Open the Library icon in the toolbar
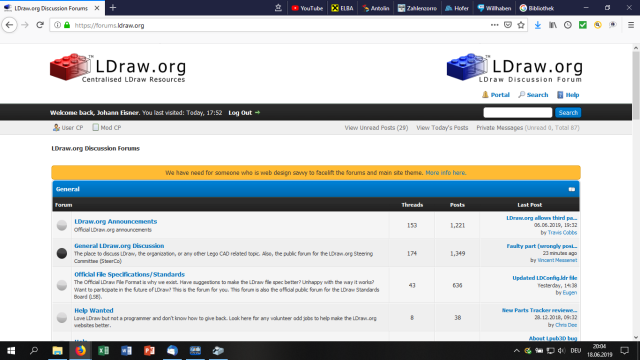 [553, 25]
